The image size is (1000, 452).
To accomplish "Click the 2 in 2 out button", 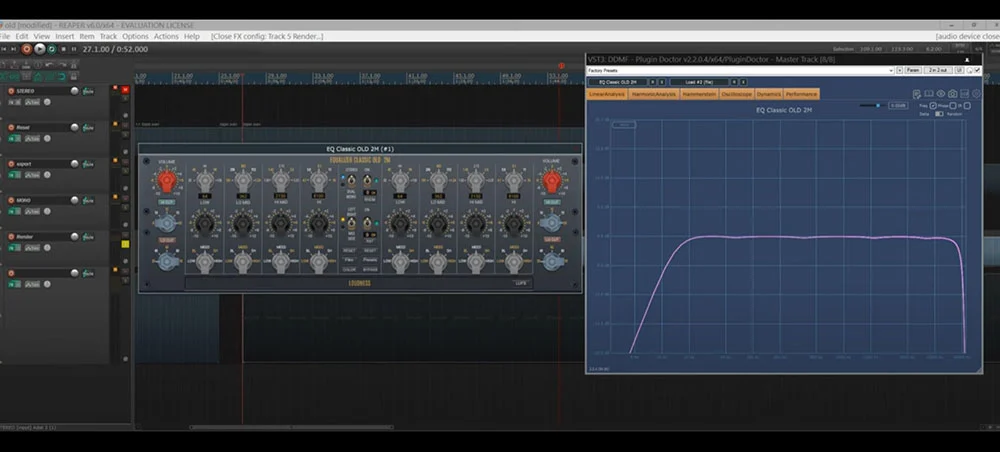I will [938, 70].
